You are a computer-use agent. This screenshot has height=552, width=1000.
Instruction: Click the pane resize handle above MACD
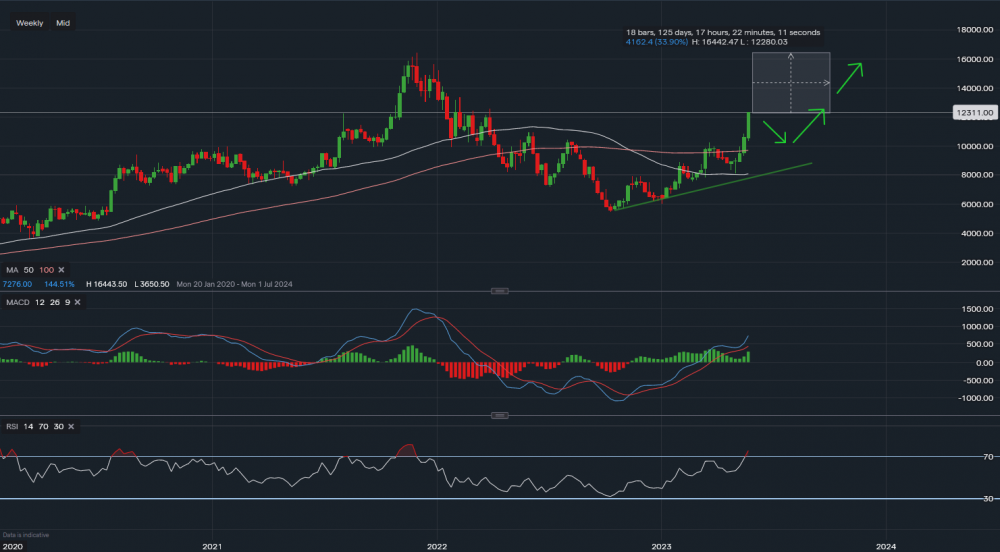click(499, 291)
